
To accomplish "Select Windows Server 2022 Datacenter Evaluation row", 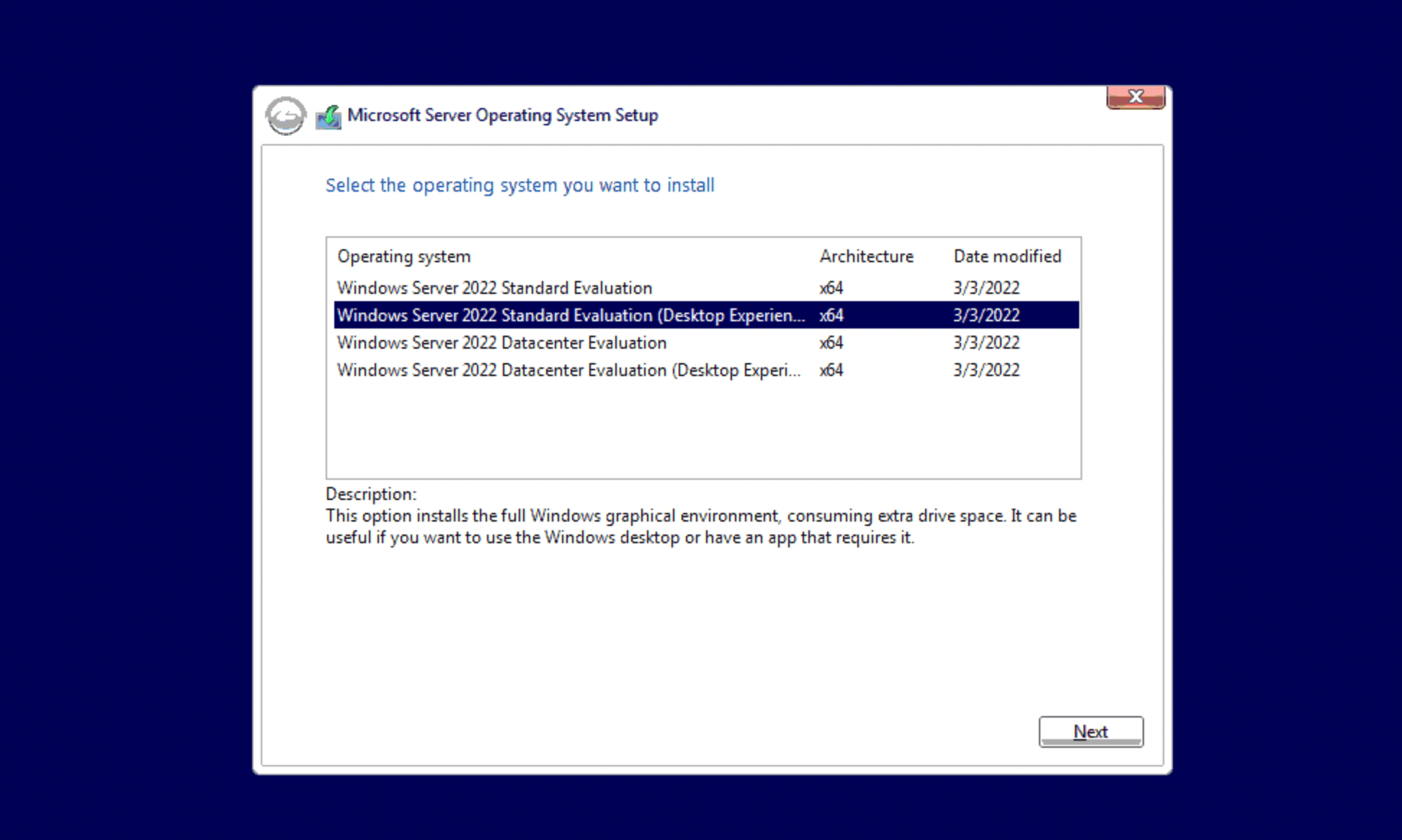I will pos(706,342).
